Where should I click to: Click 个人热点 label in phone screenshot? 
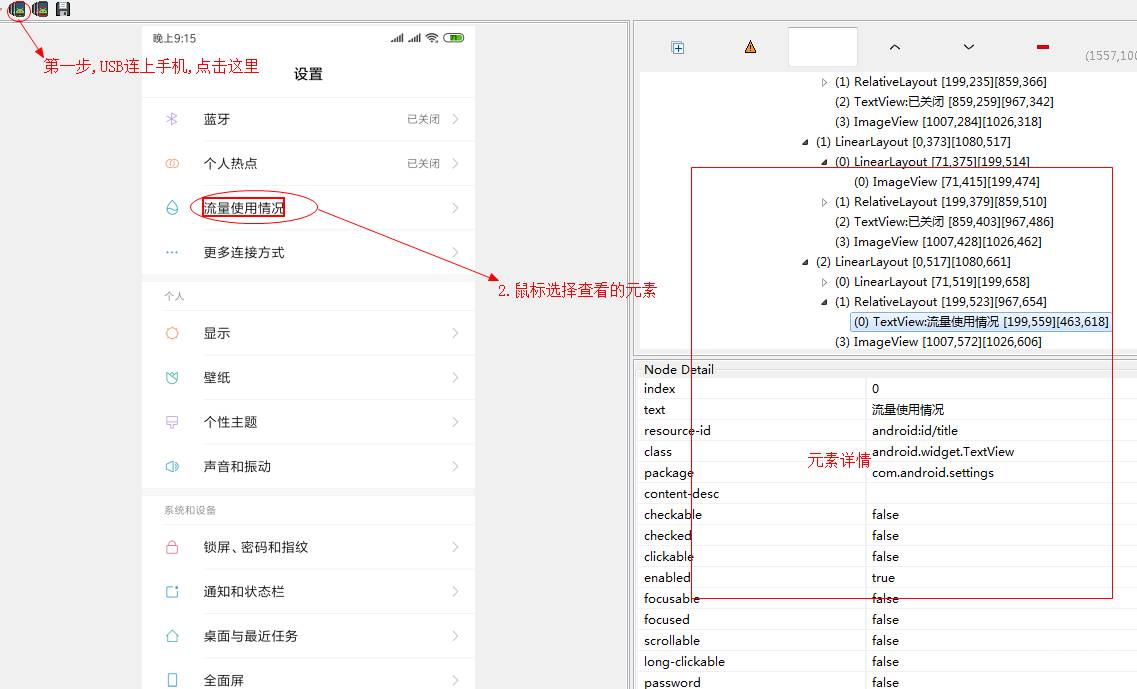tap(231, 164)
